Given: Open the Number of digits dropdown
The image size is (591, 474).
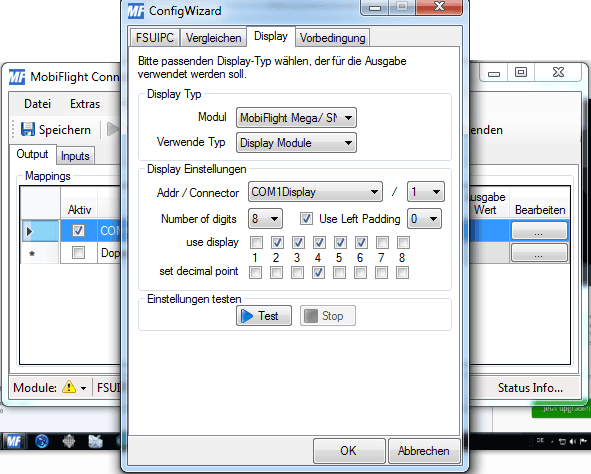Looking at the screenshot, I should (265, 219).
